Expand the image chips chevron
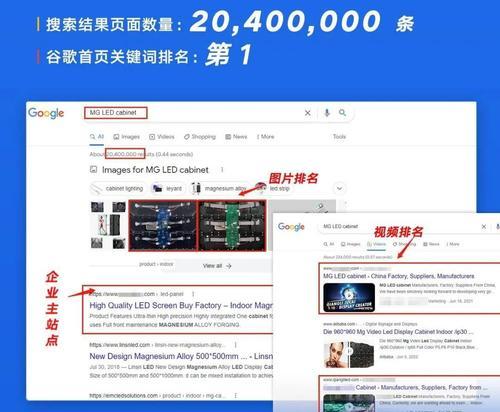Viewport: 500px width, 412px height. [339, 188]
